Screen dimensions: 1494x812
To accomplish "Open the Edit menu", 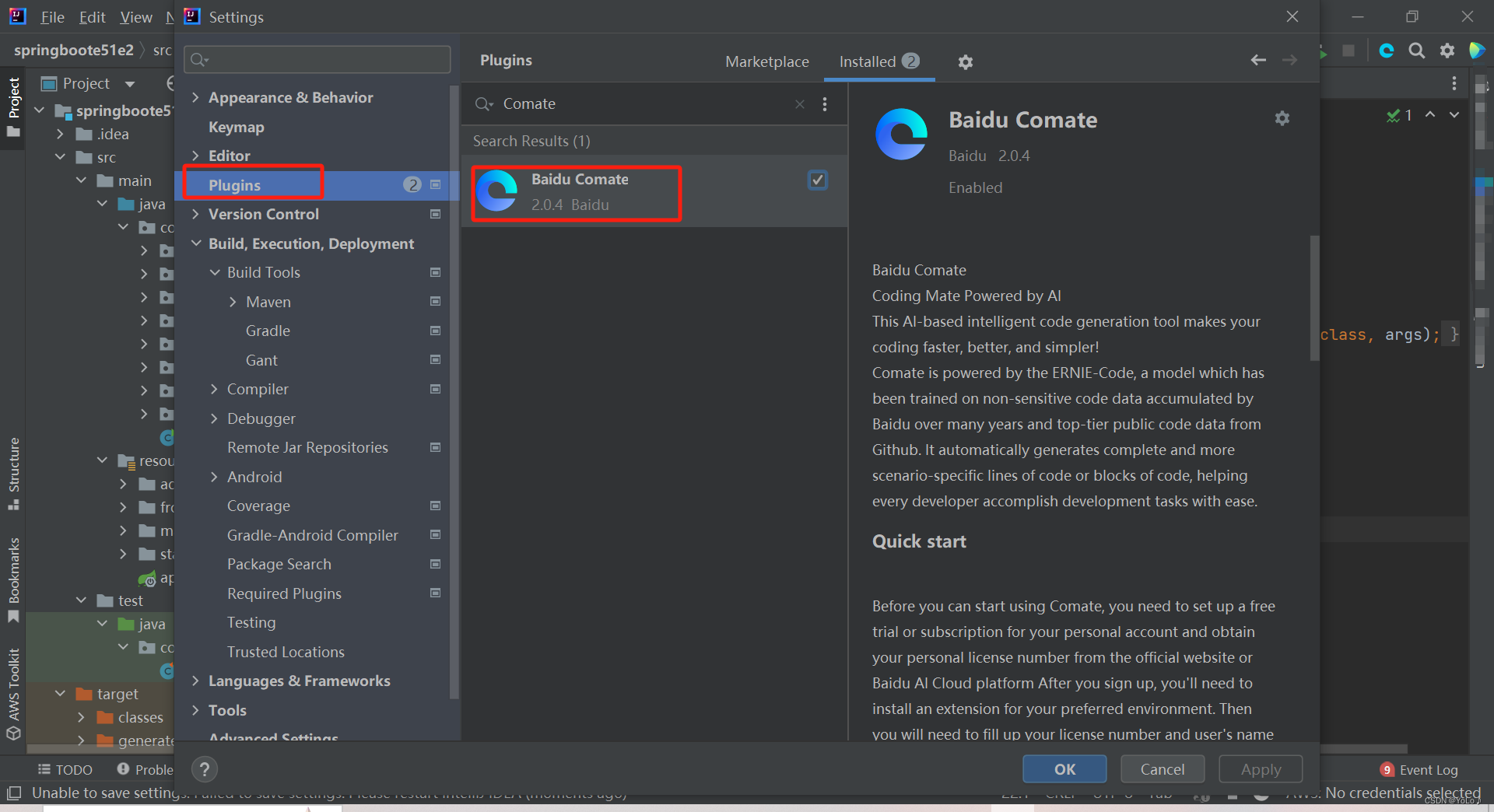I will pos(92,17).
